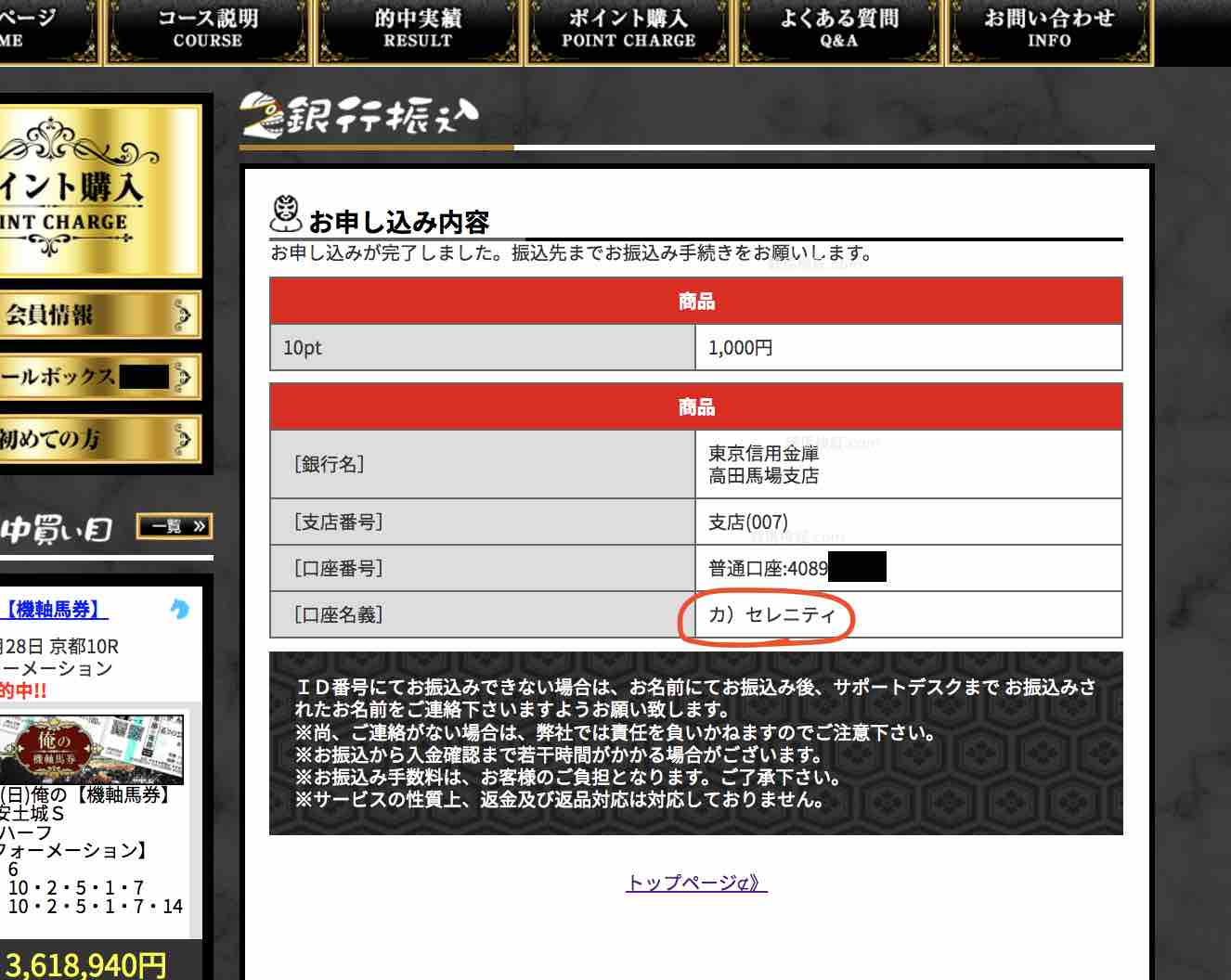Image resolution: width=1231 pixels, height=980 pixels.
Task: Click the [銀行名] label cell
Action: (482, 464)
